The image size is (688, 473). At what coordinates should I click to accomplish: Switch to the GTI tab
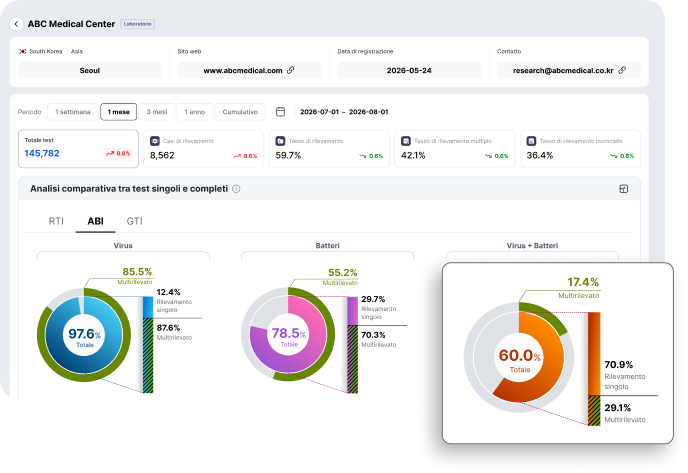coord(134,221)
